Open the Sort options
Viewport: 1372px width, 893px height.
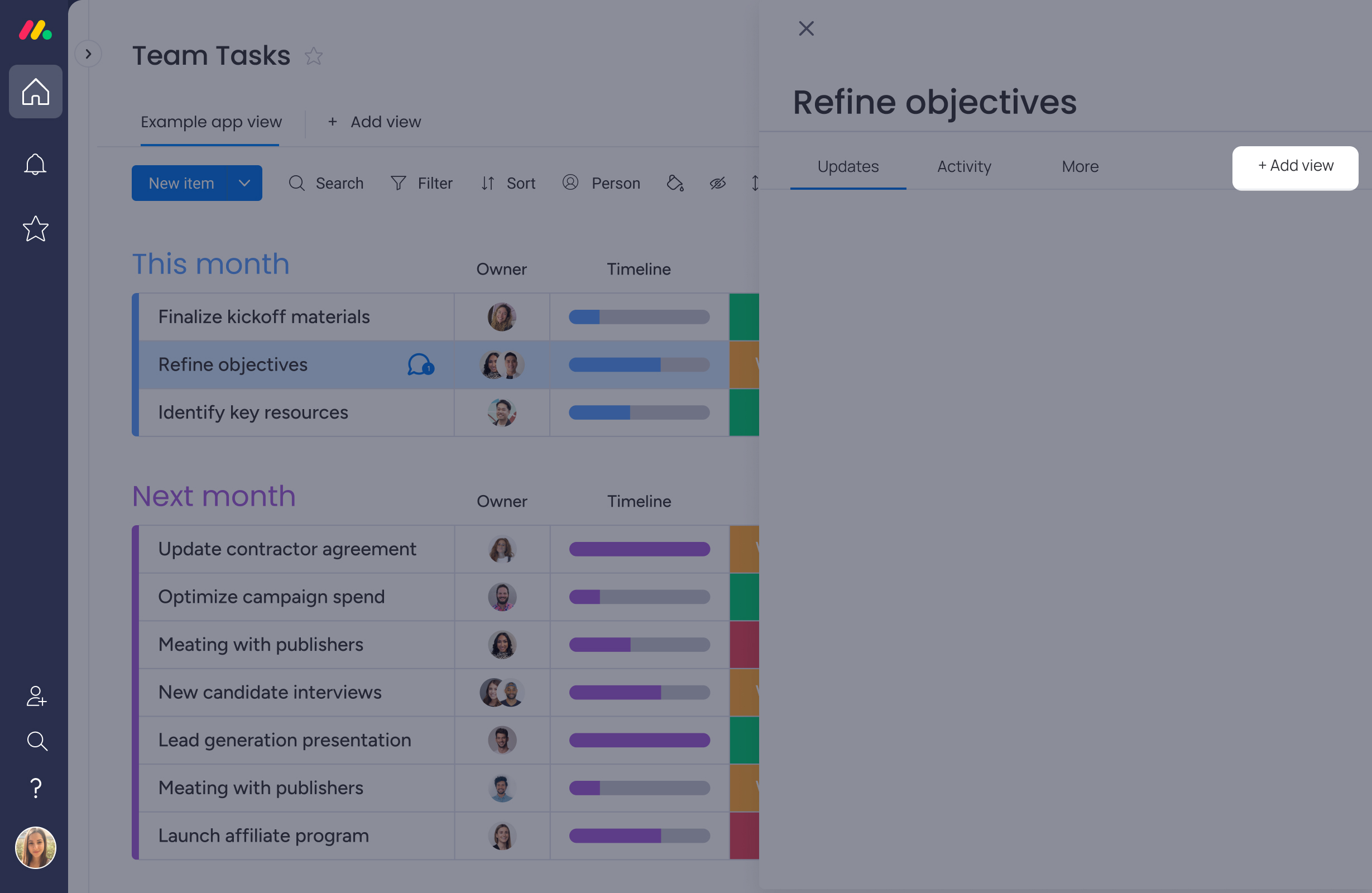[x=508, y=183]
